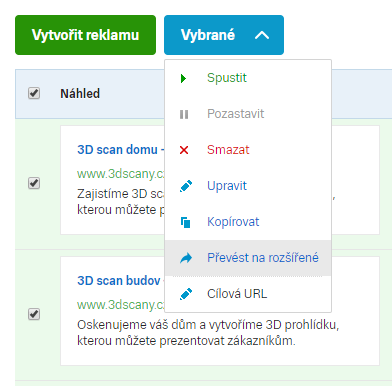Click the green play icon beside Spustit
The width and height of the screenshot is (392, 386).
point(183,78)
